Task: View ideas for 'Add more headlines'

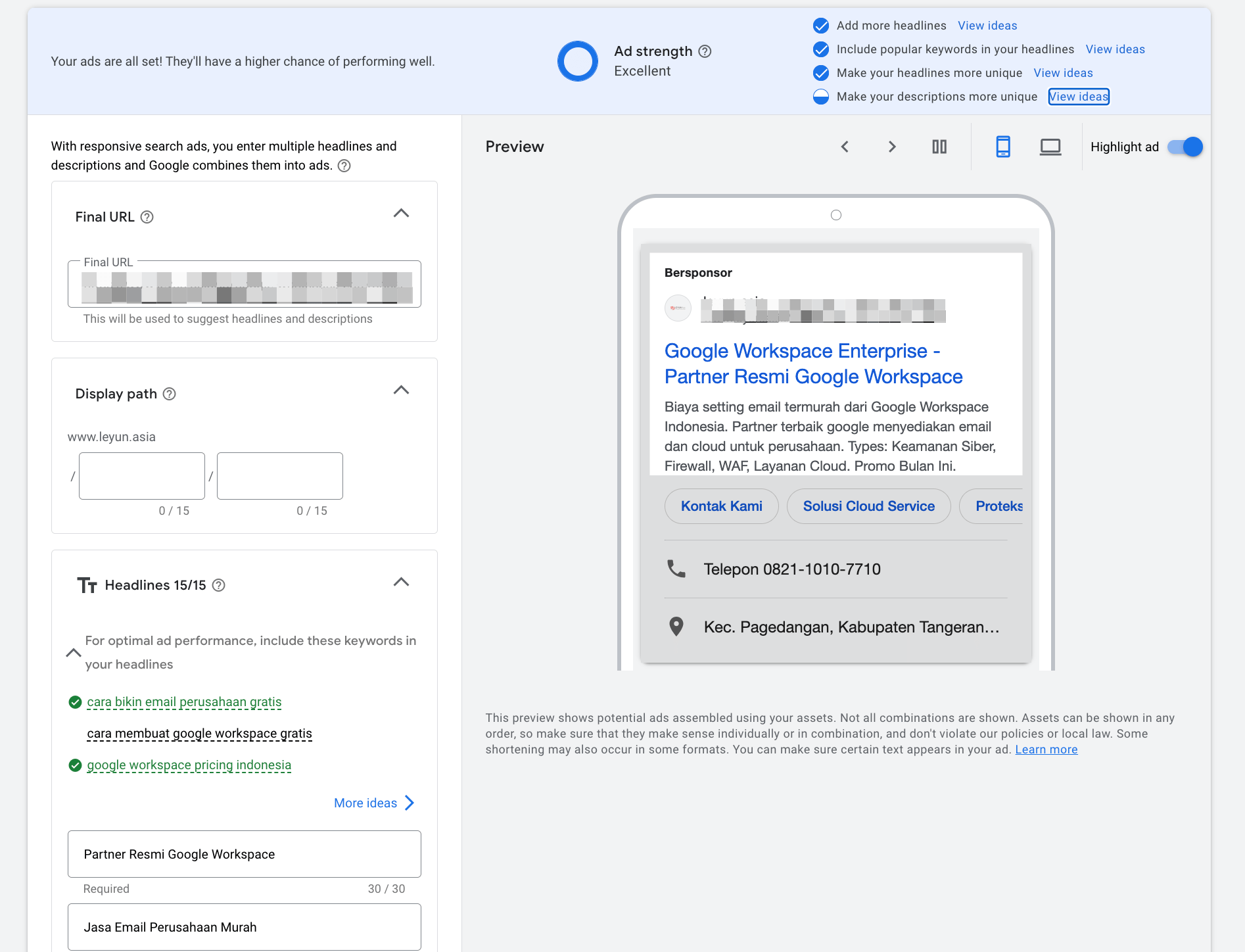Action: [x=987, y=26]
